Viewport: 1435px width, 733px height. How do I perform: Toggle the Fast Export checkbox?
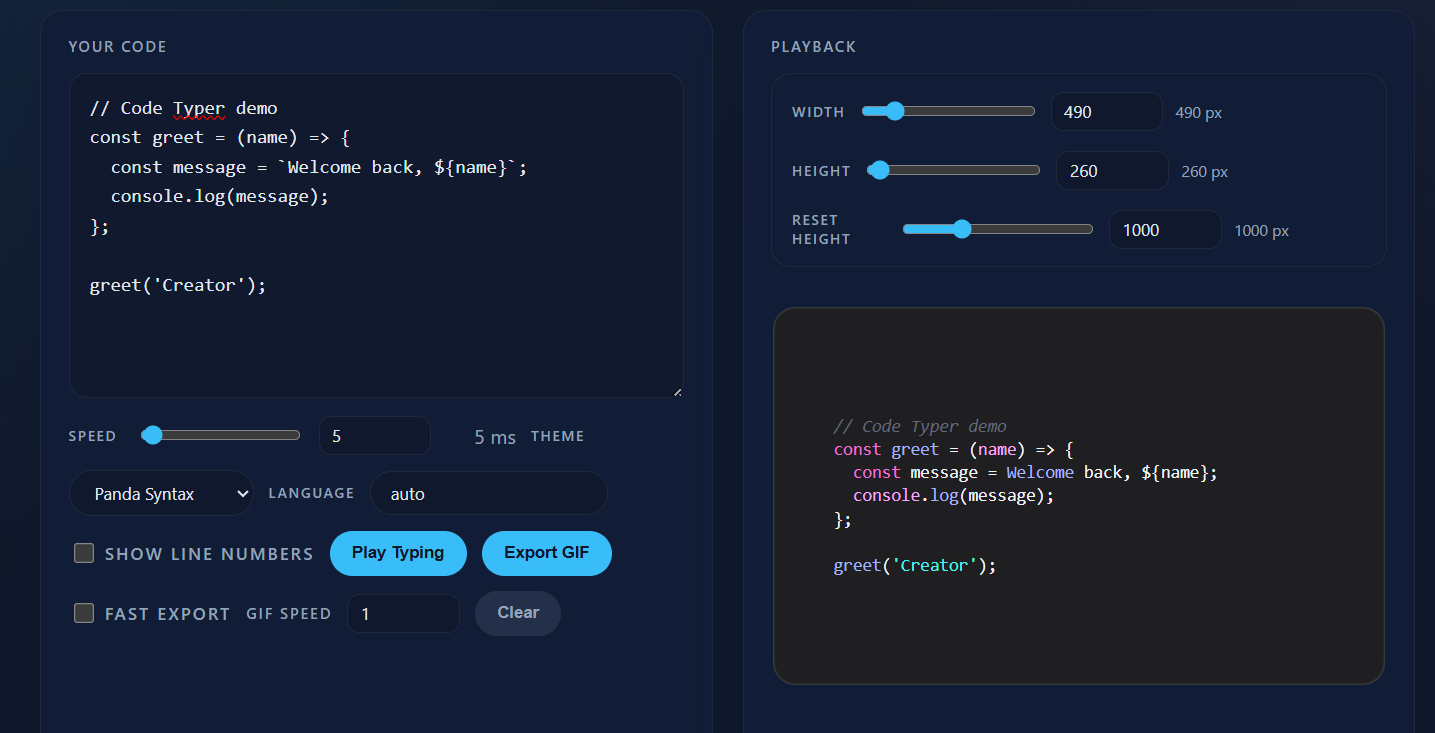pyautogui.click(x=84, y=613)
